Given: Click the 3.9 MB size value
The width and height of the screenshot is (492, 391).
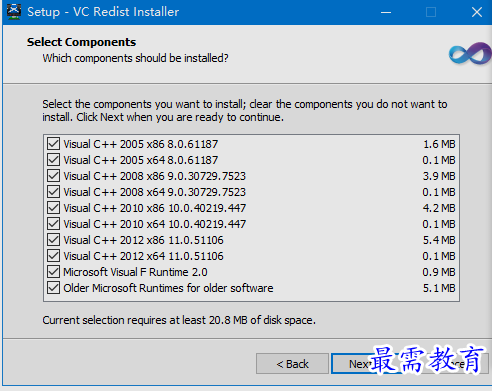Looking at the screenshot, I should coord(439,176).
